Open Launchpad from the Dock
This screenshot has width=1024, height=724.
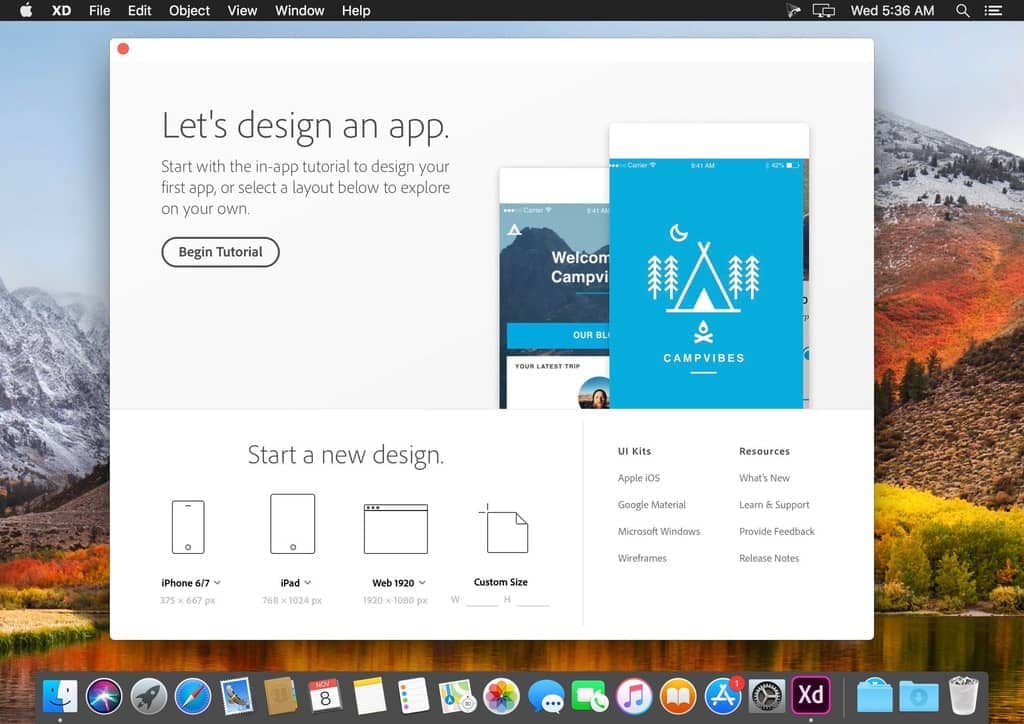(148, 694)
